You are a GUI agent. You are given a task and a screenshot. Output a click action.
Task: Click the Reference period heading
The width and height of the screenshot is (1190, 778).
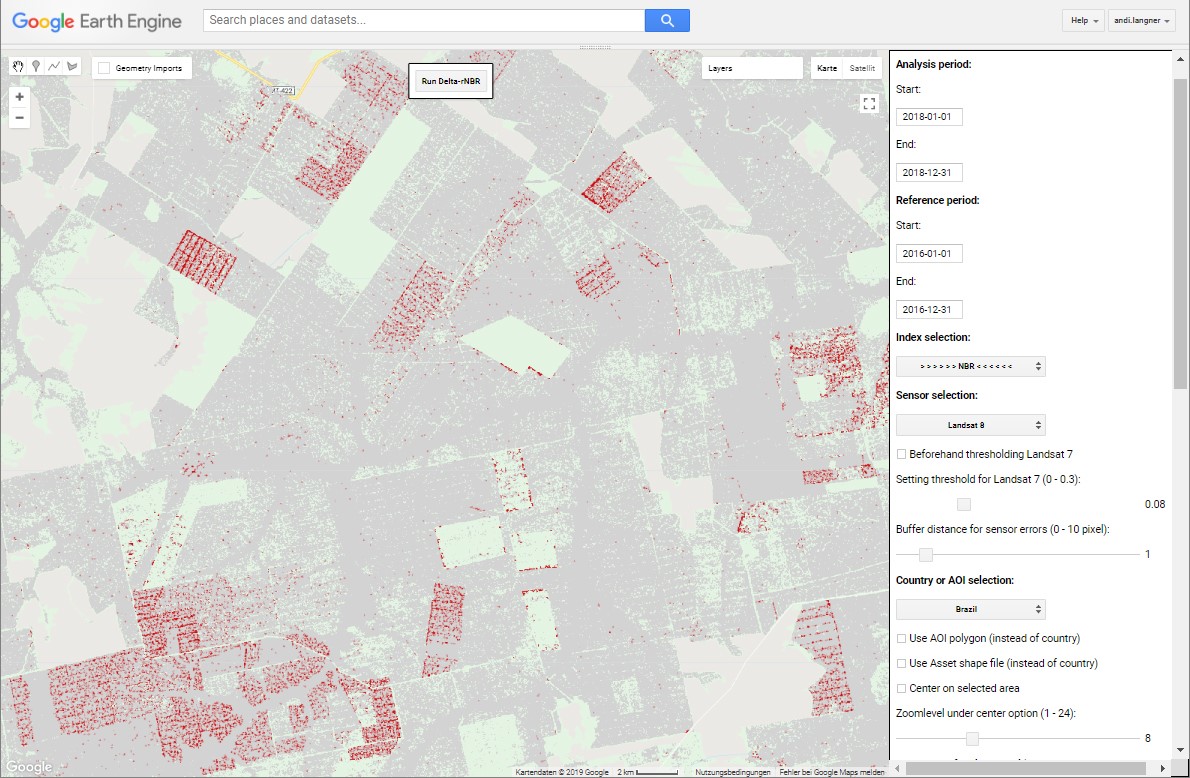tap(937, 200)
